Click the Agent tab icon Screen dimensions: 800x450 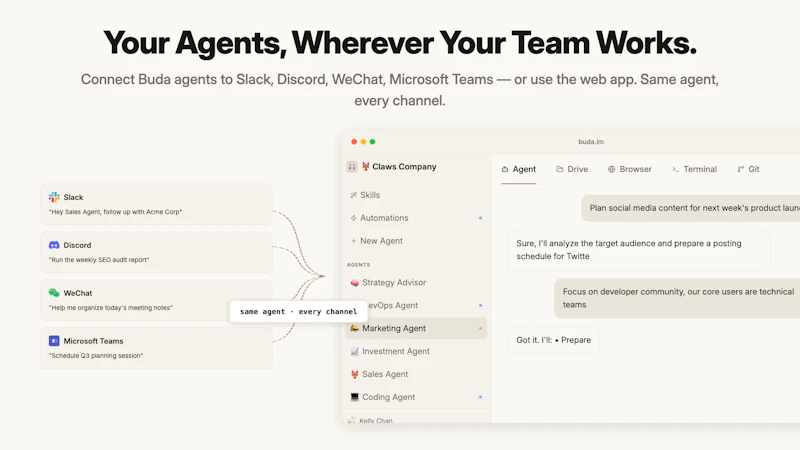[505, 169]
